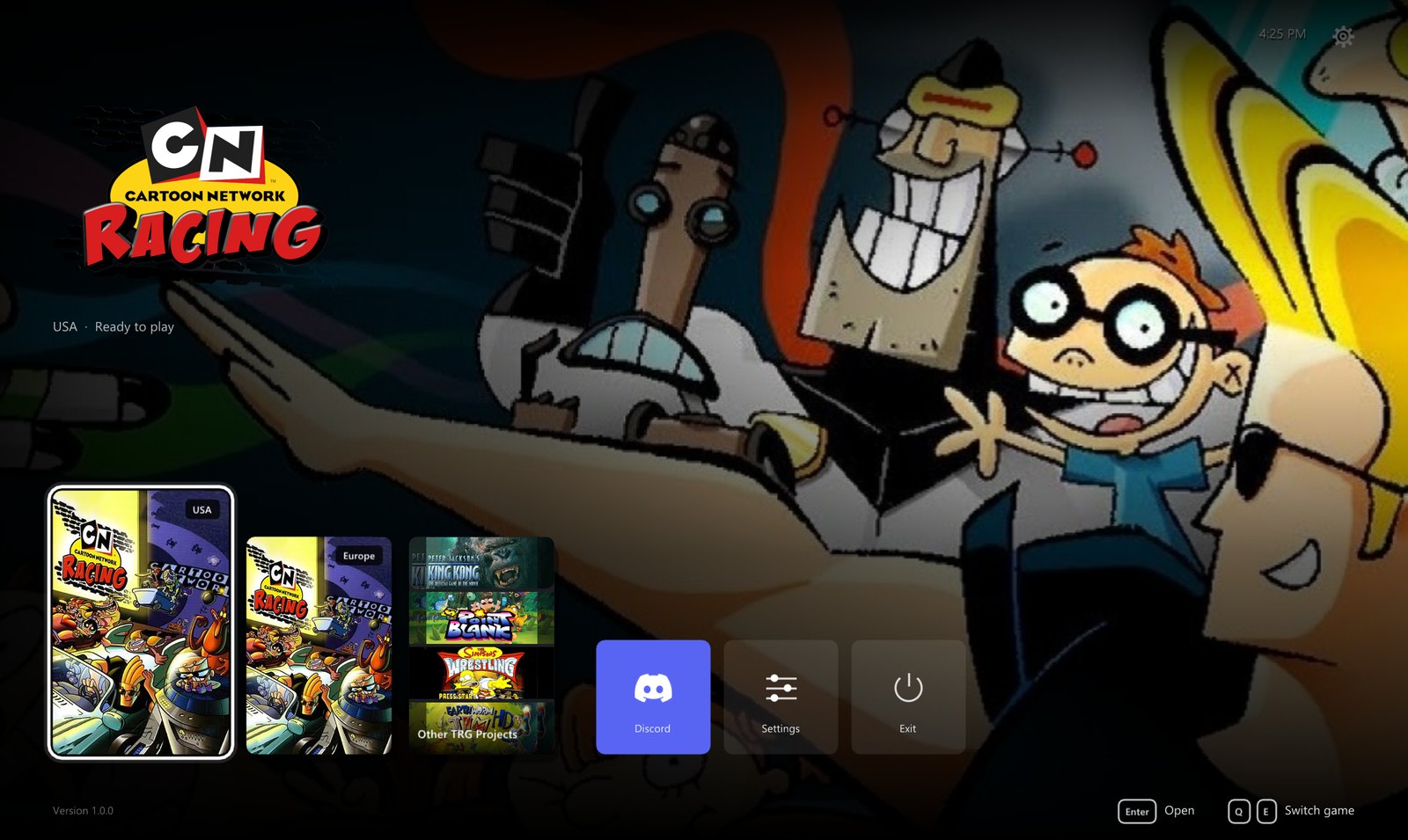Click the Switch game label
Screen dimensions: 1408x840
1319,810
